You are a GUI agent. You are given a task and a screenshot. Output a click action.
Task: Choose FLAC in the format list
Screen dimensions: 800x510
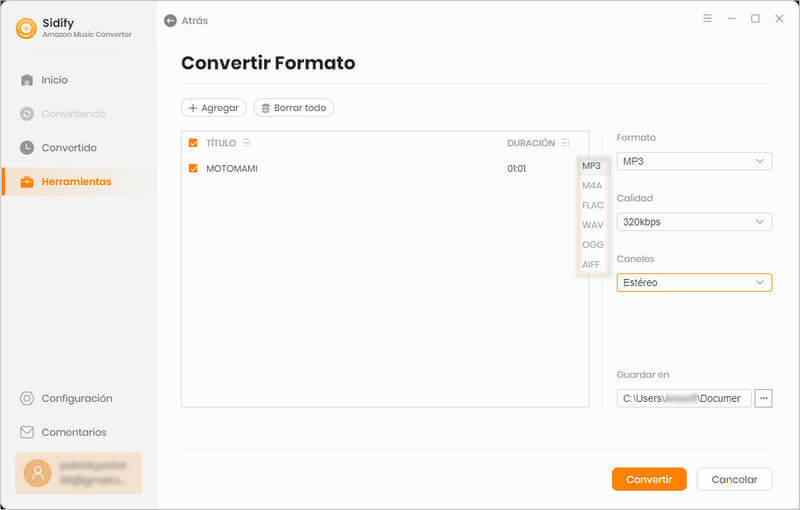pos(593,206)
